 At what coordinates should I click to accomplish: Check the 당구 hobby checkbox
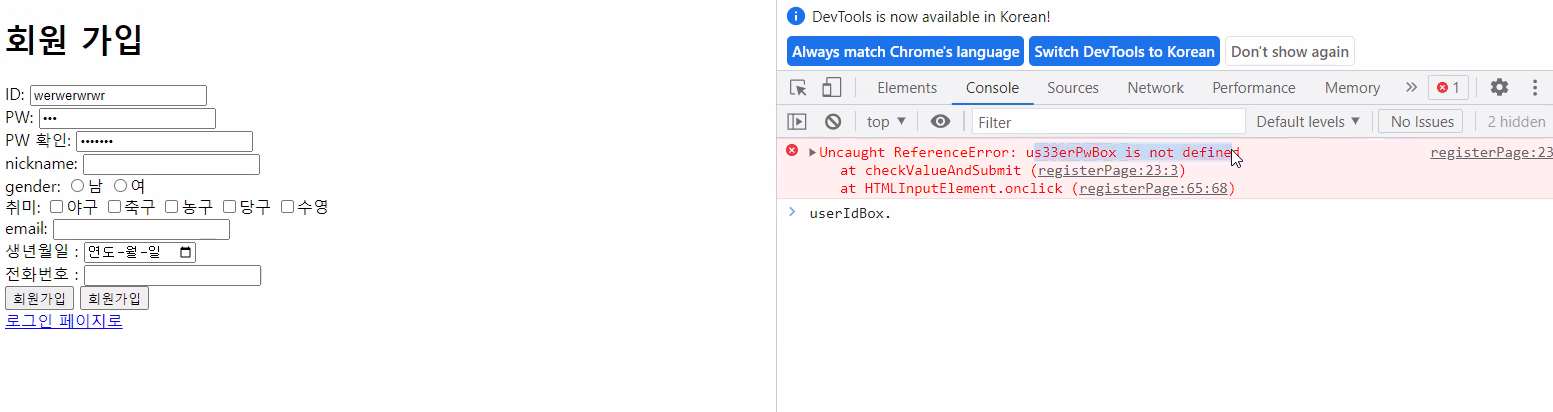point(230,207)
